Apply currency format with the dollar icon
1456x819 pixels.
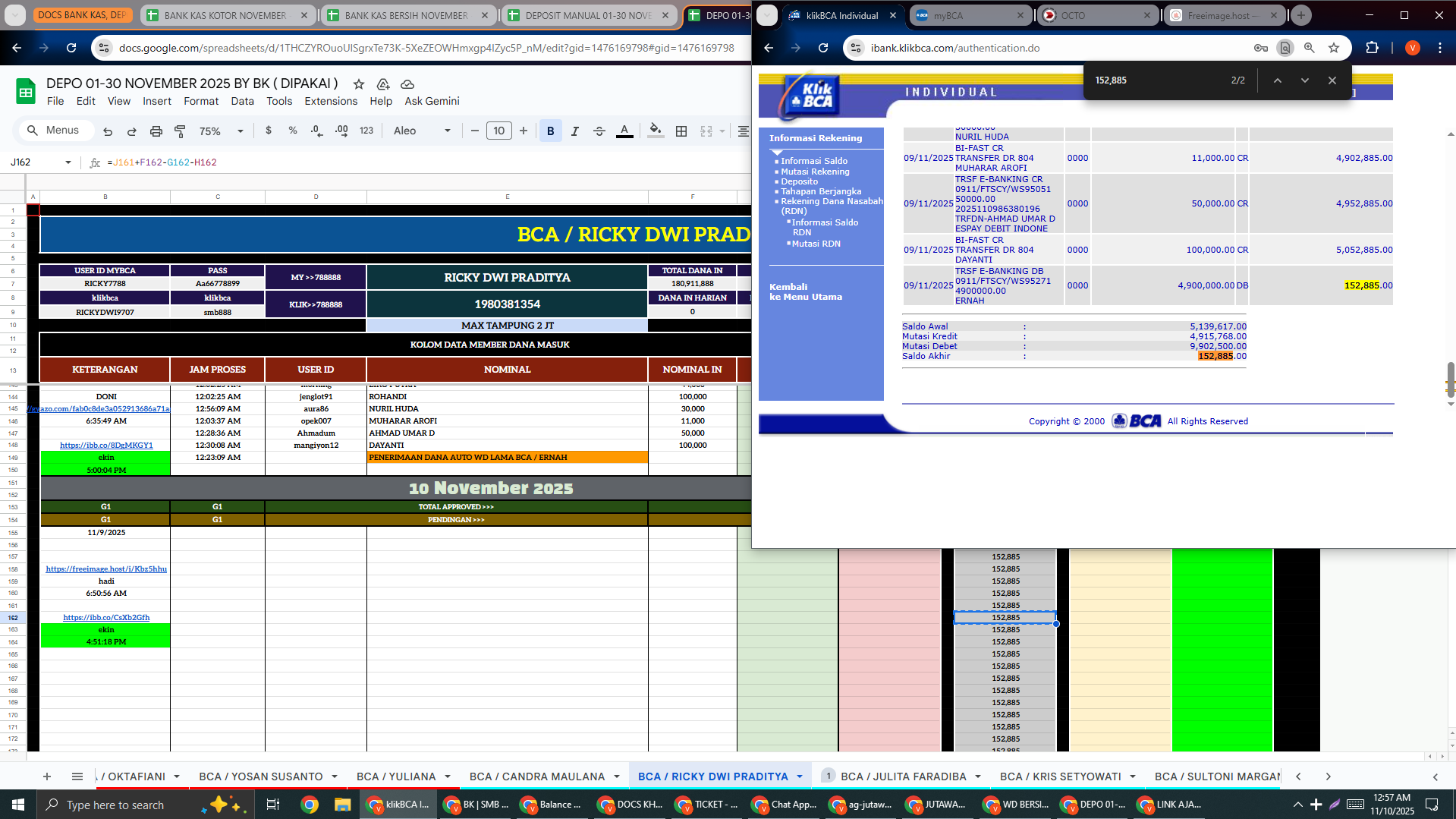click(269, 131)
